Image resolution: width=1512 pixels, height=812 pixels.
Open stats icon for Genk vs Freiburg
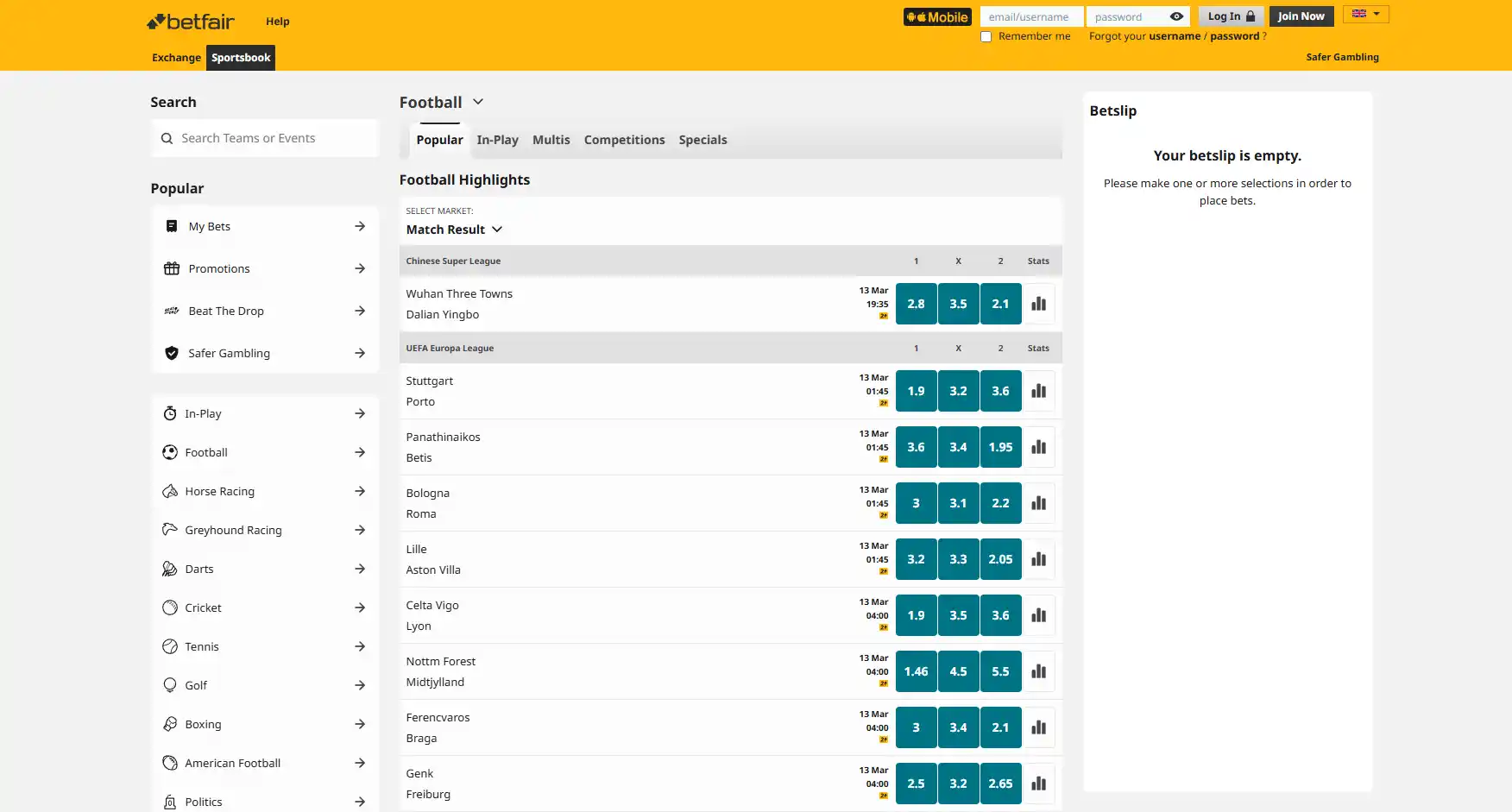[x=1038, y=784]
